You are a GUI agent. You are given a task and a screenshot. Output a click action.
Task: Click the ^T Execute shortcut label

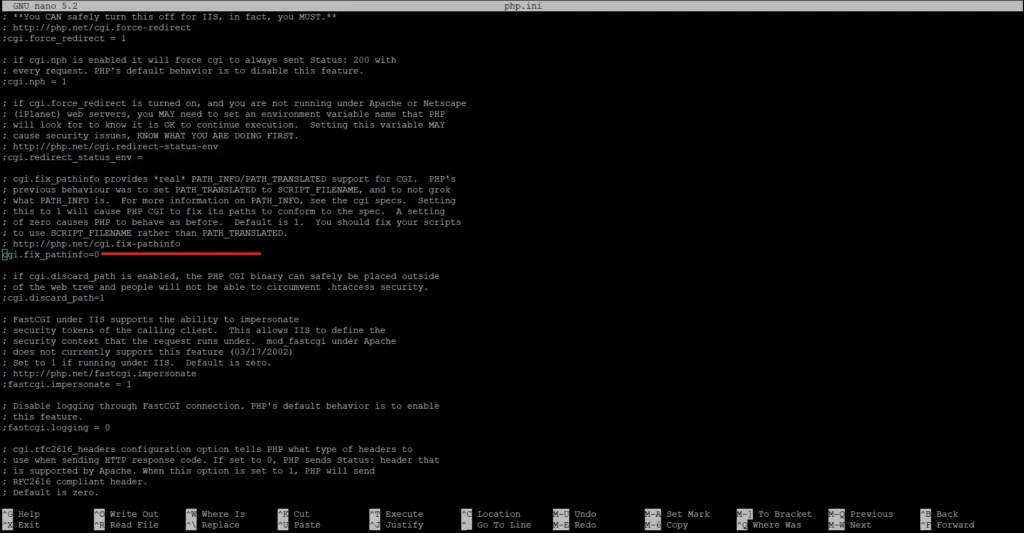point(396,514)
